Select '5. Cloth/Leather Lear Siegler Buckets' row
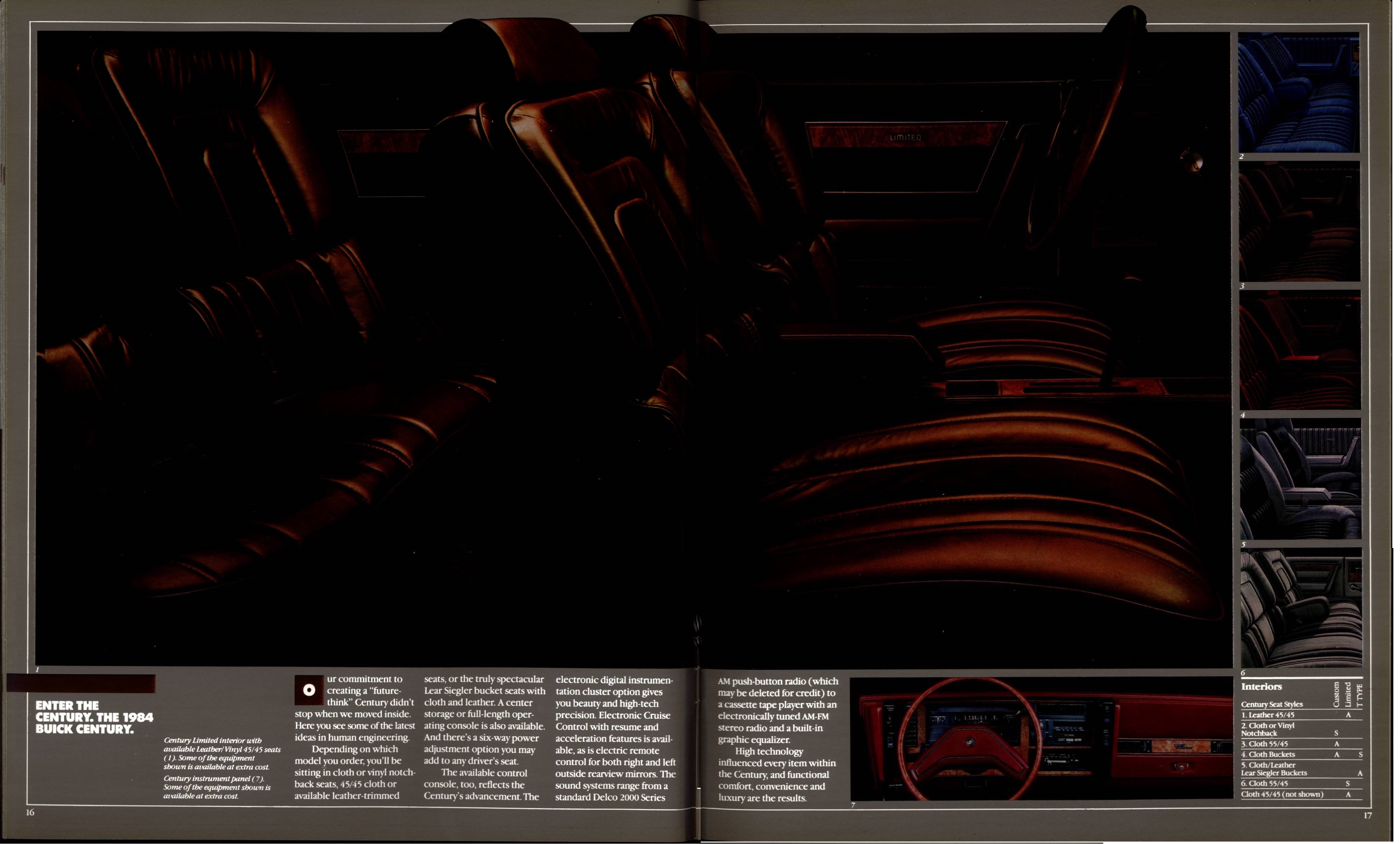 coord(1301,769)
